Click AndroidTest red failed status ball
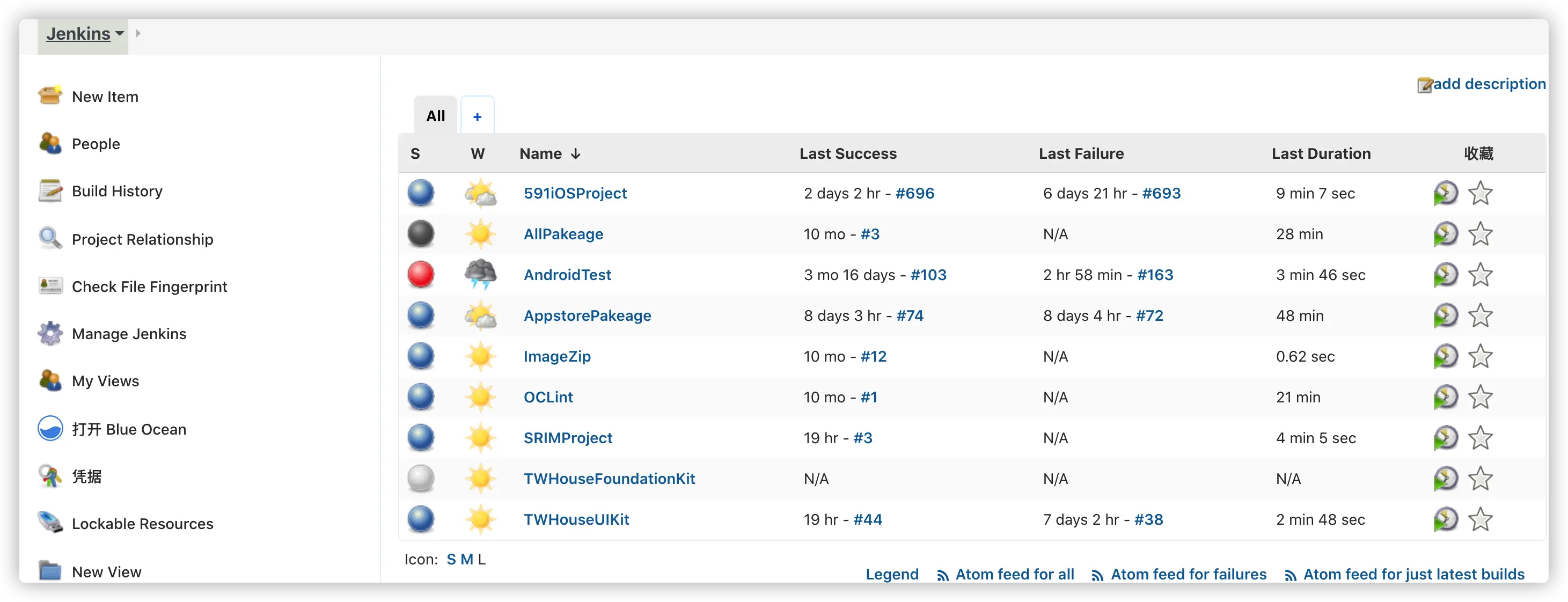 (421, 275)
